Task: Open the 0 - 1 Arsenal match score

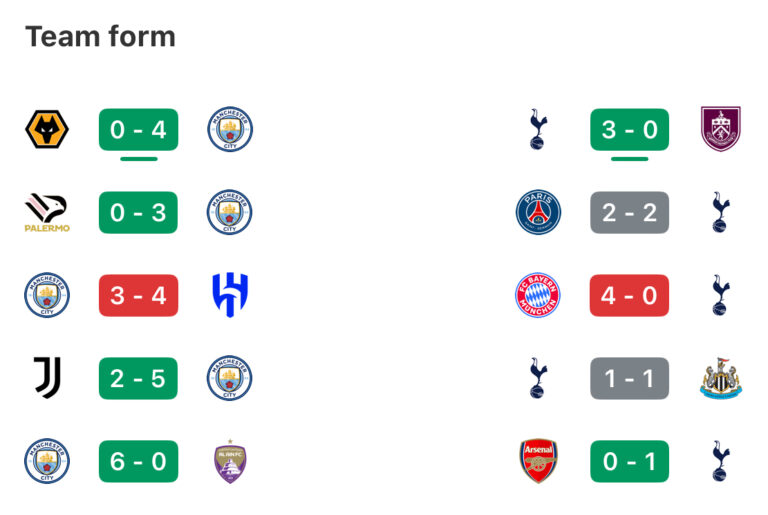Action: (x=629, y=462)
